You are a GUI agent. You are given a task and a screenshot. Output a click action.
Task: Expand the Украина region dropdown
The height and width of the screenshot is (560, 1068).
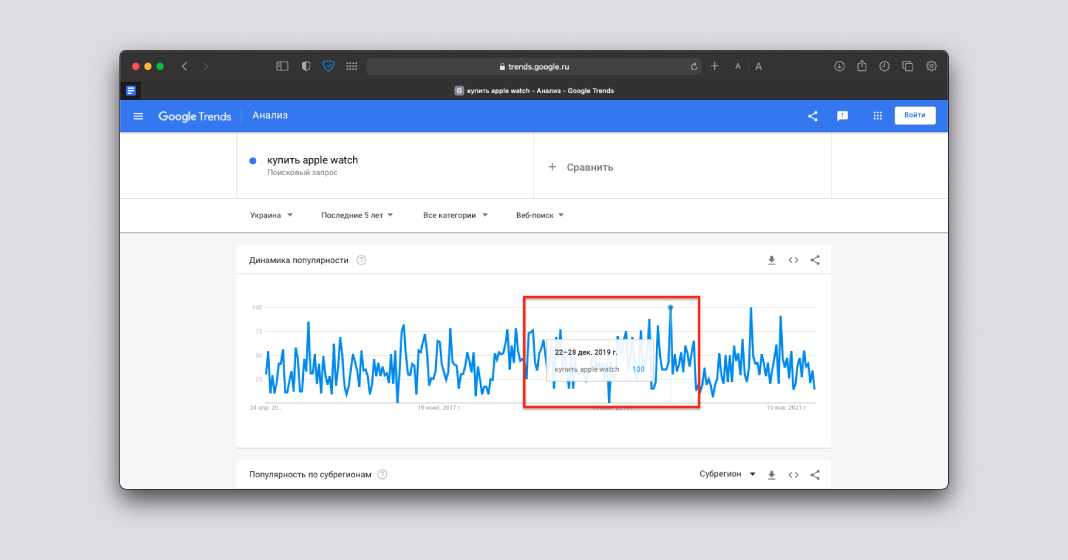pyautogui.click(x=271, y=215)
